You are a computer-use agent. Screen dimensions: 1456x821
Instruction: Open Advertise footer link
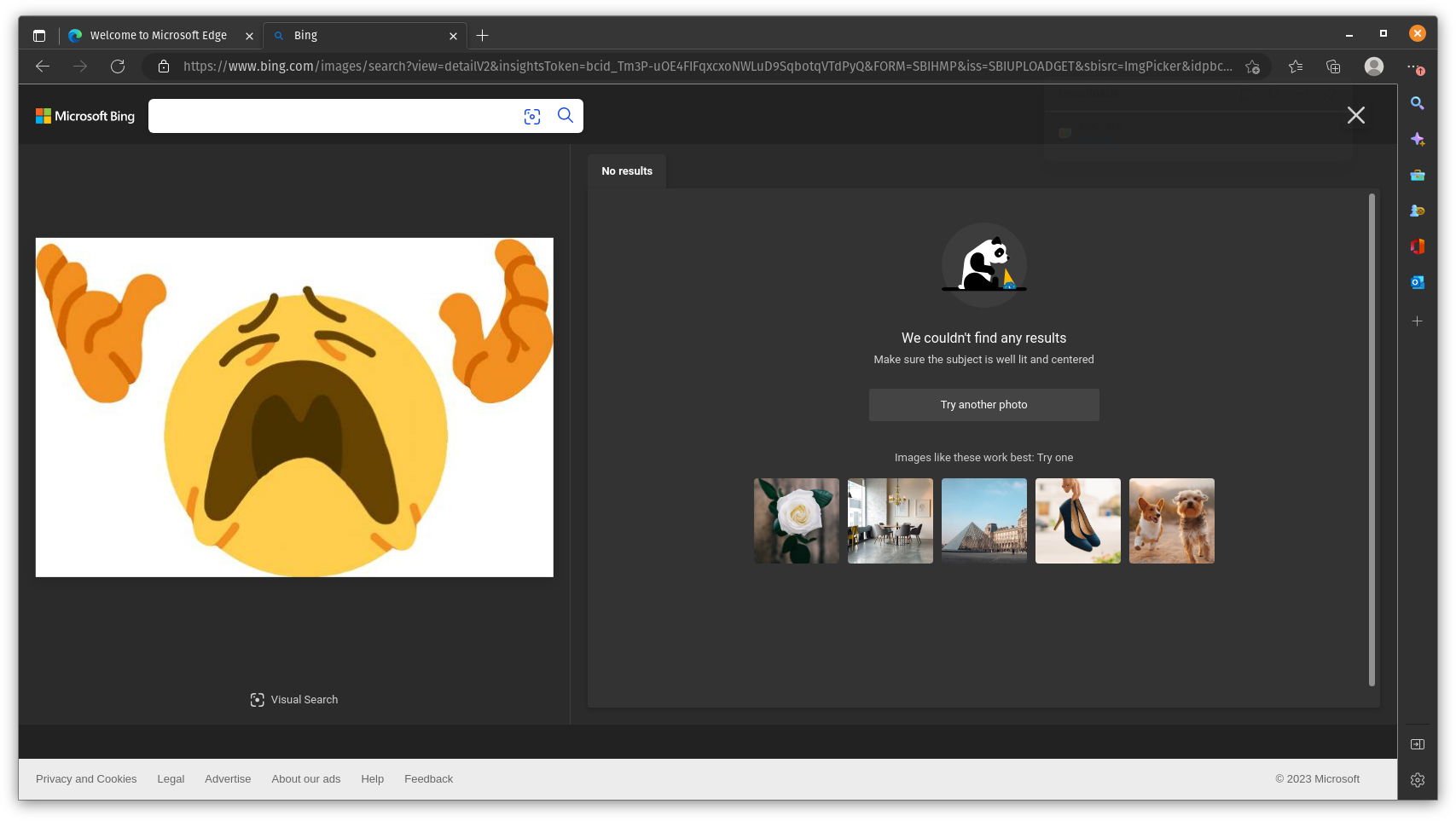point(228,779)
